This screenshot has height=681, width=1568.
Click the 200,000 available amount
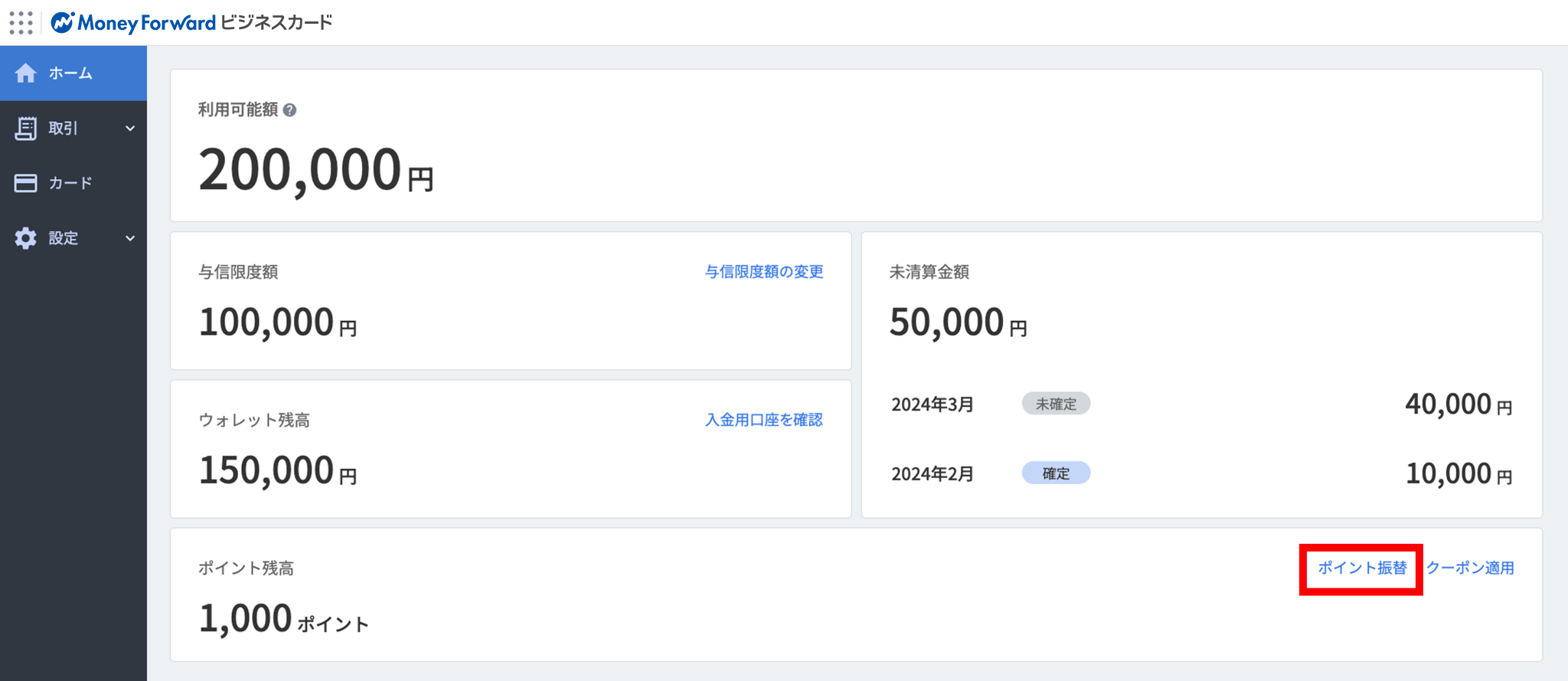300,170
